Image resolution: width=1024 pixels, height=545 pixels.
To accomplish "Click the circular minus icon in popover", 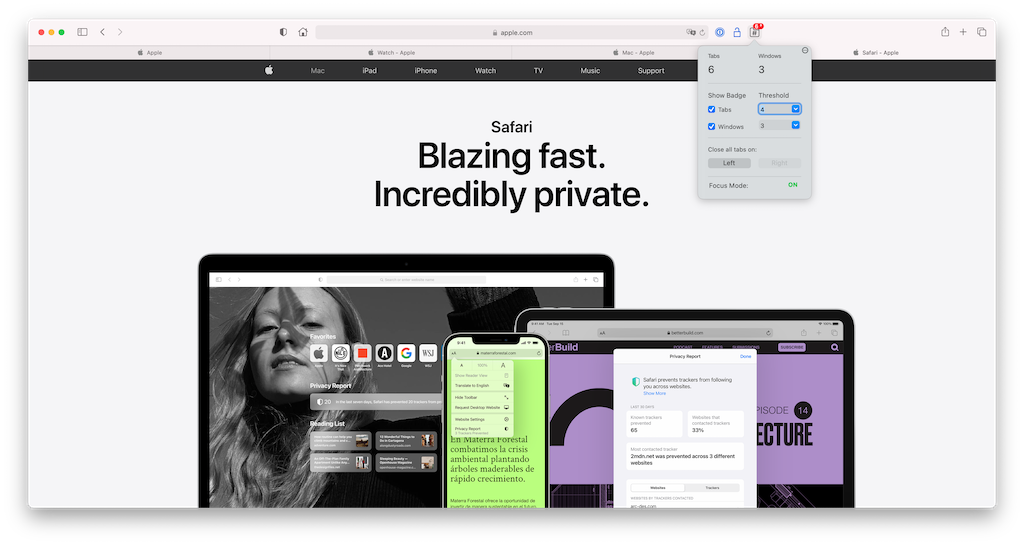I will [x=805, y=50].
